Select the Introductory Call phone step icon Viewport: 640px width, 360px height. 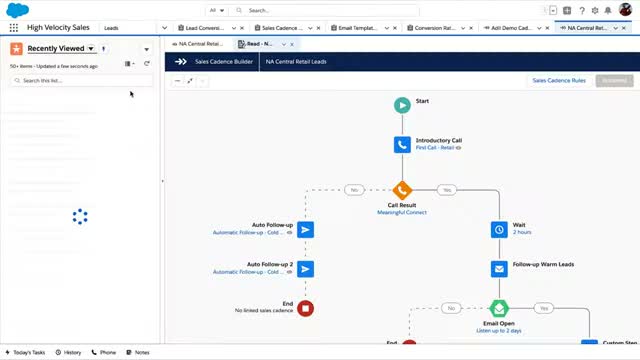402,144
